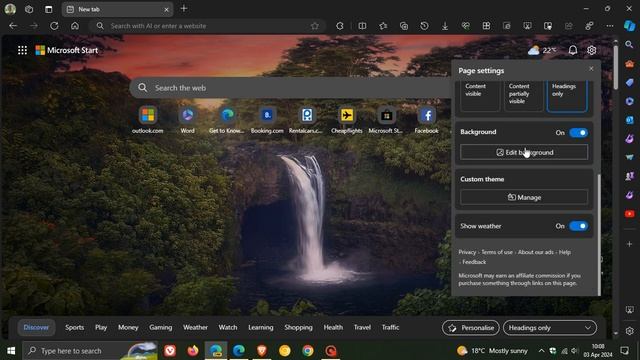Open the Privacy link
Screen dimensions: 640x360
(x=467, y=252)
